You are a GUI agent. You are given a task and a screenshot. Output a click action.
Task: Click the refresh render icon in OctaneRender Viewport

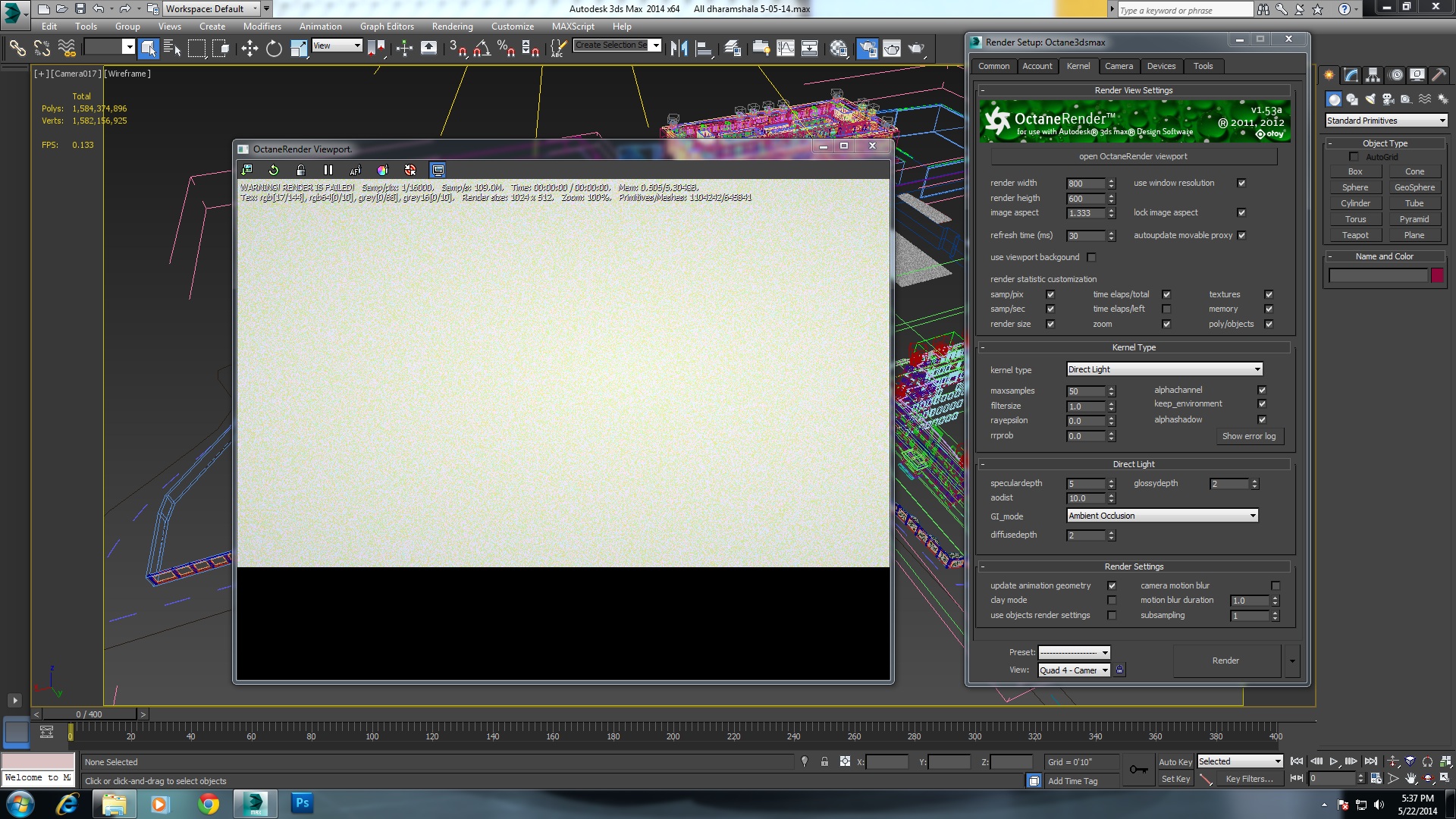[274, 170]
